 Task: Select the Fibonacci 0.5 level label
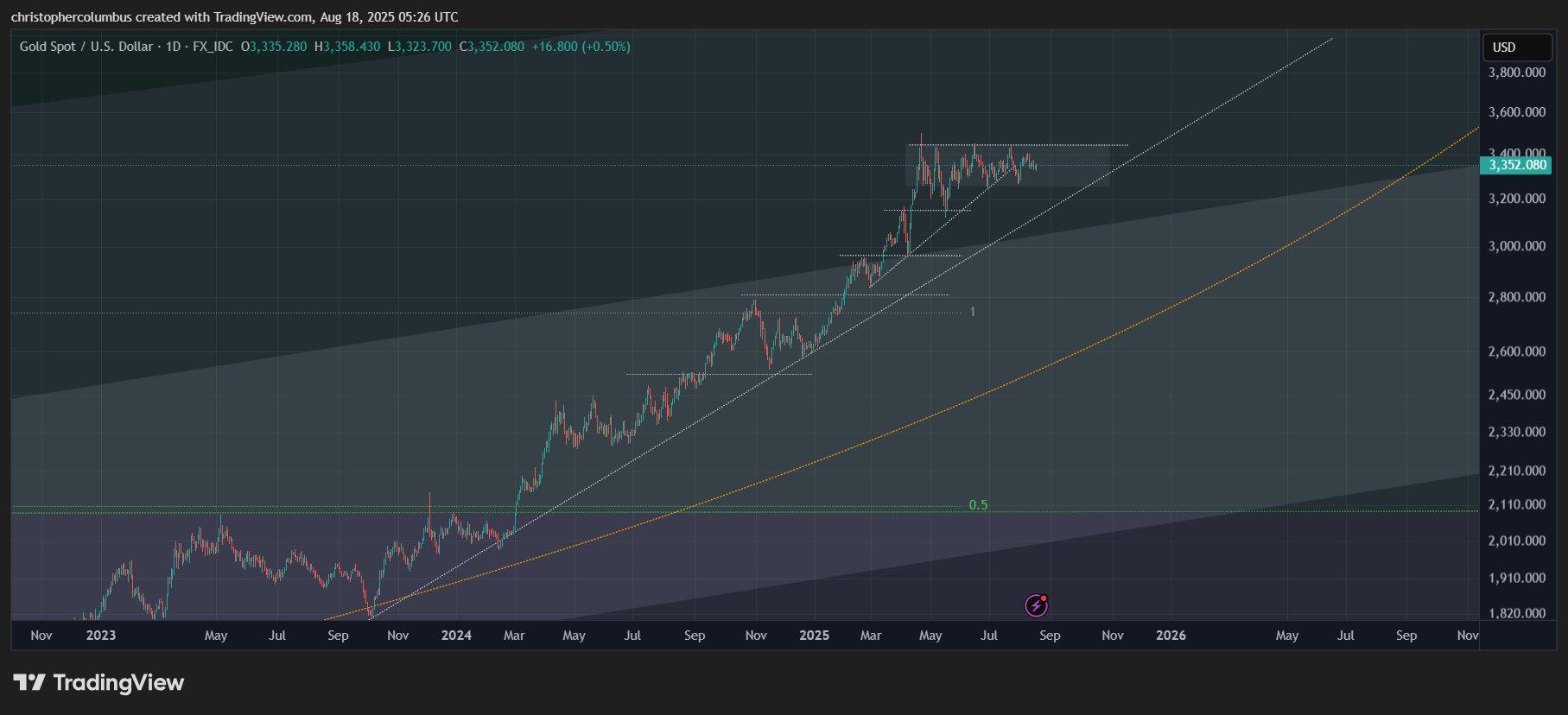point(978,505)
